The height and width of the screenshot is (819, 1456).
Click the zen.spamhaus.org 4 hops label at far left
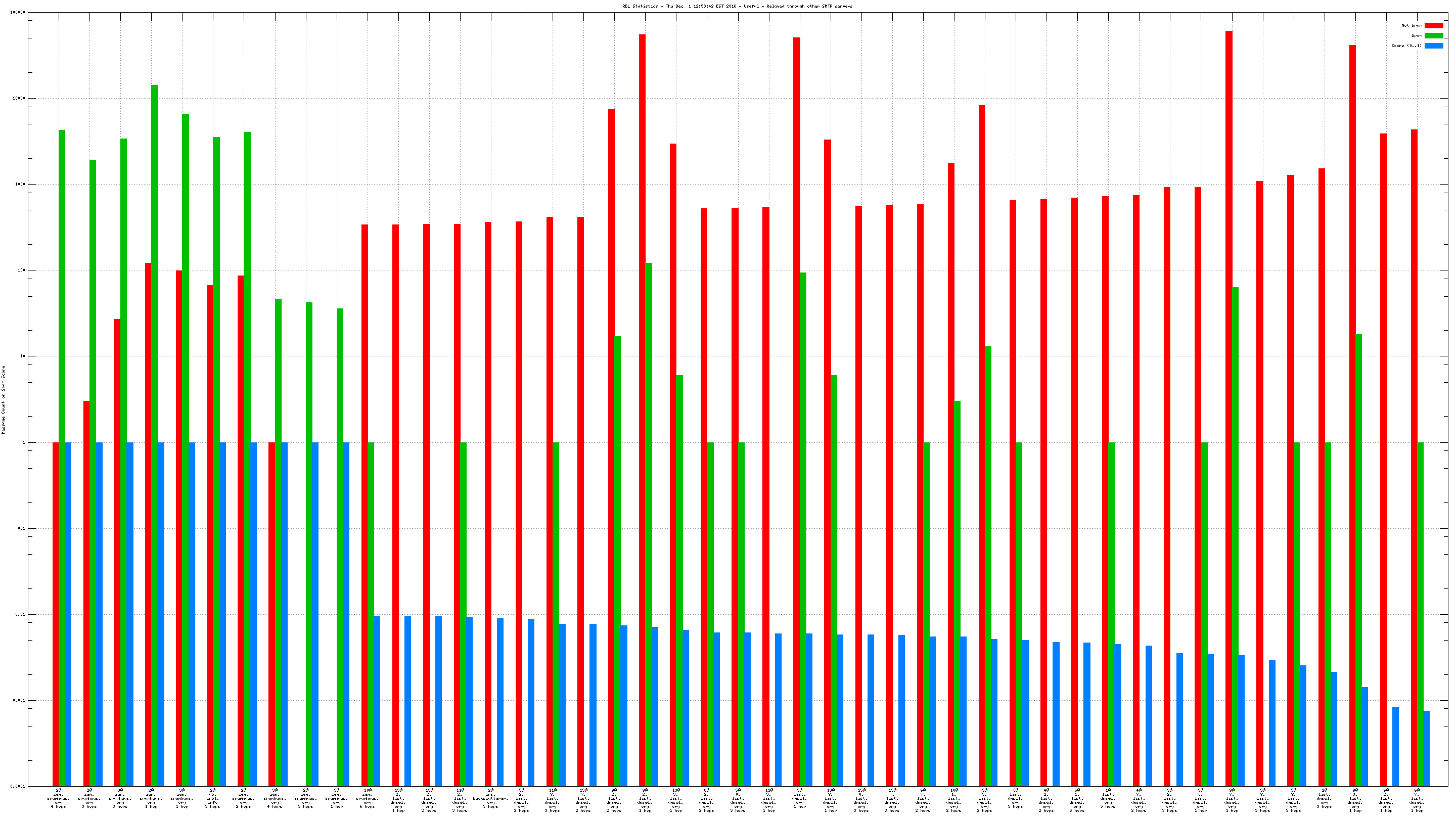58,798
